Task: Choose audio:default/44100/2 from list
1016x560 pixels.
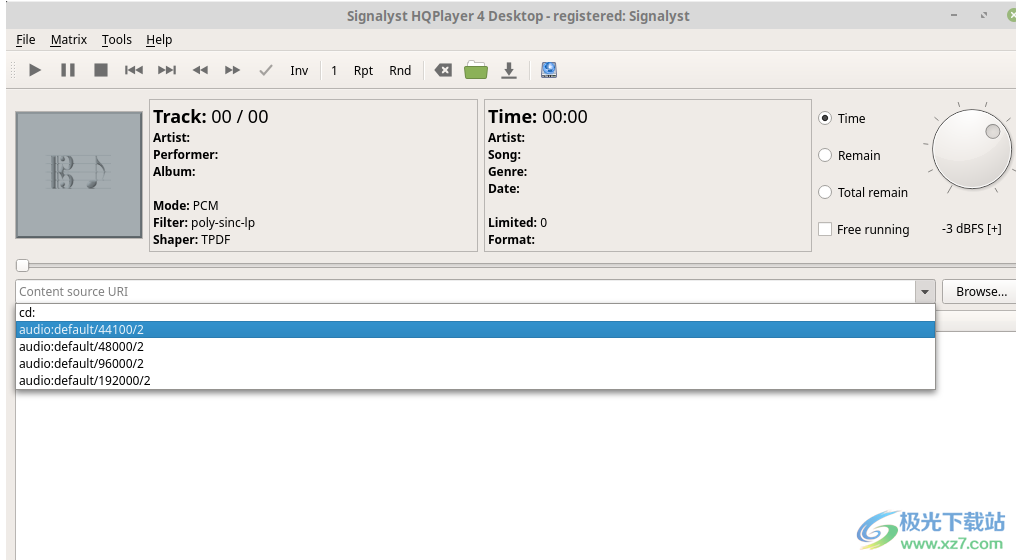Action: 475,329
